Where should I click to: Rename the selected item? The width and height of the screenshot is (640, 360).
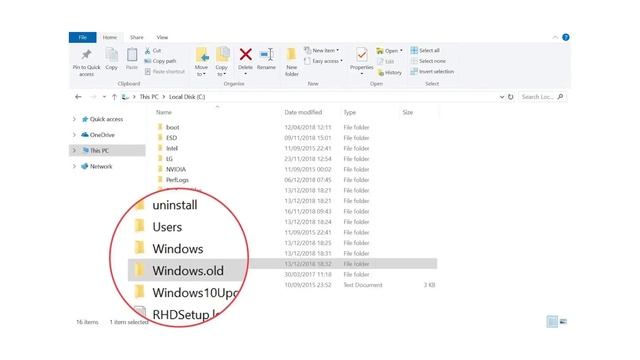click(x=266, y=59)
